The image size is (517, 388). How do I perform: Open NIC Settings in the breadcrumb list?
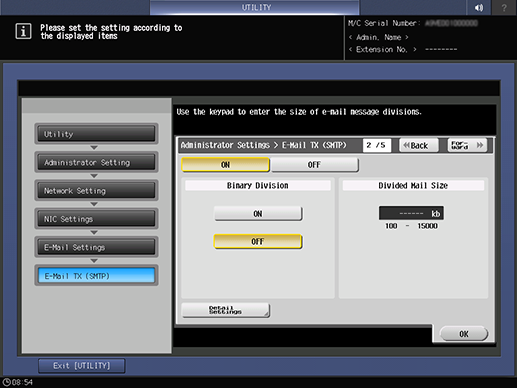click(x=96, y=219)
